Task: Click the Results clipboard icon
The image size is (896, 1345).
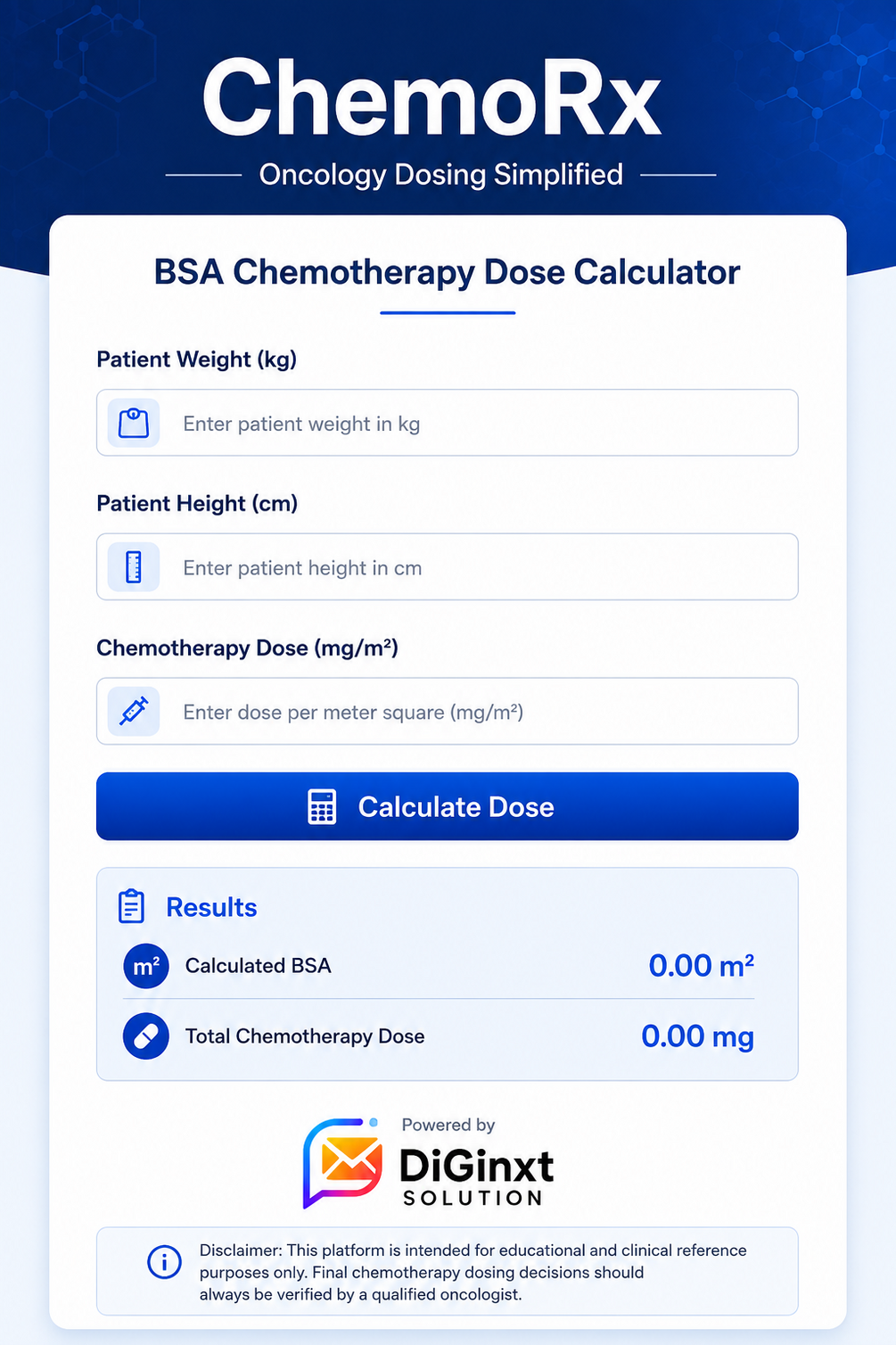Action: click(132, 906)
